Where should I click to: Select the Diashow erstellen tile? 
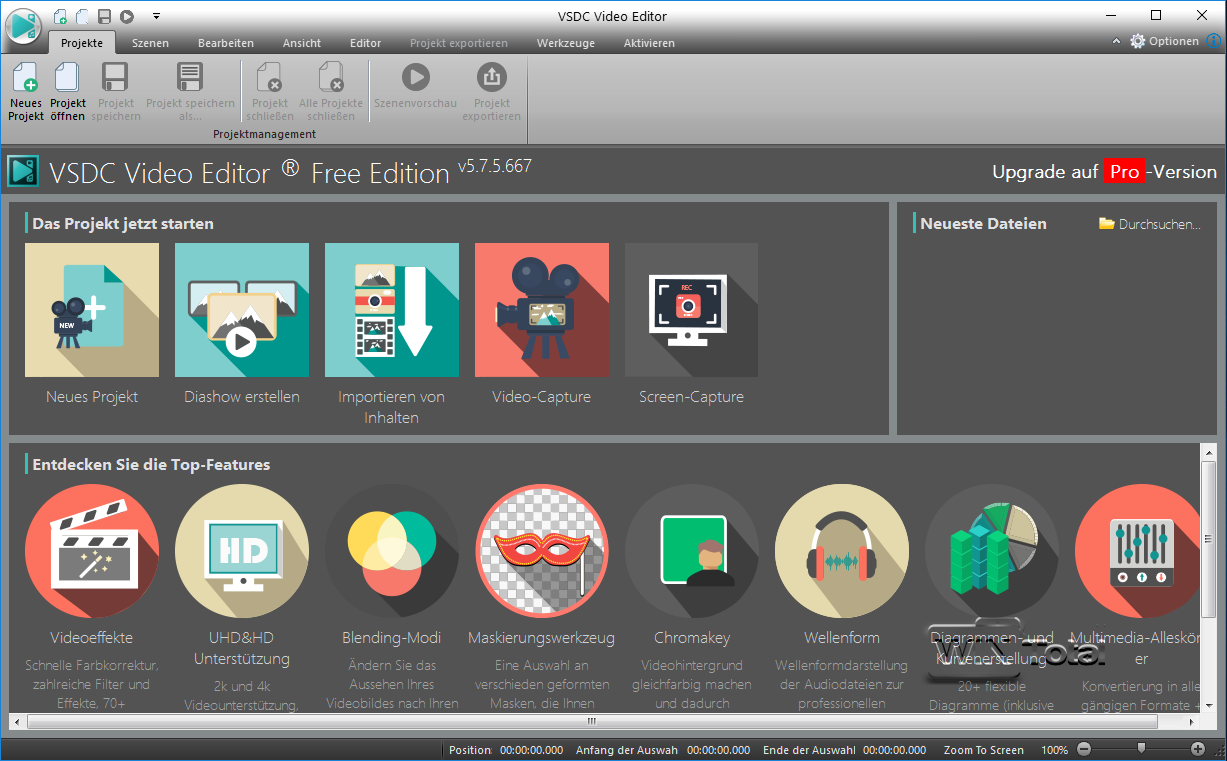click(241, 310)
